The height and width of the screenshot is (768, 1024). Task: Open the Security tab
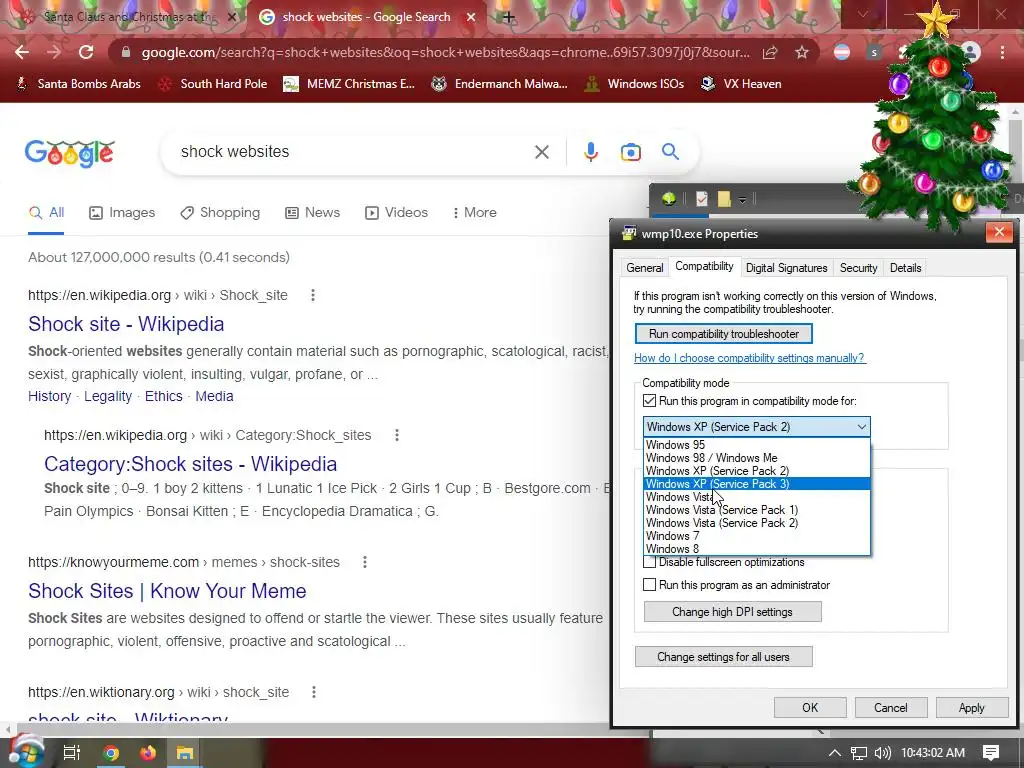click(858, 268)
